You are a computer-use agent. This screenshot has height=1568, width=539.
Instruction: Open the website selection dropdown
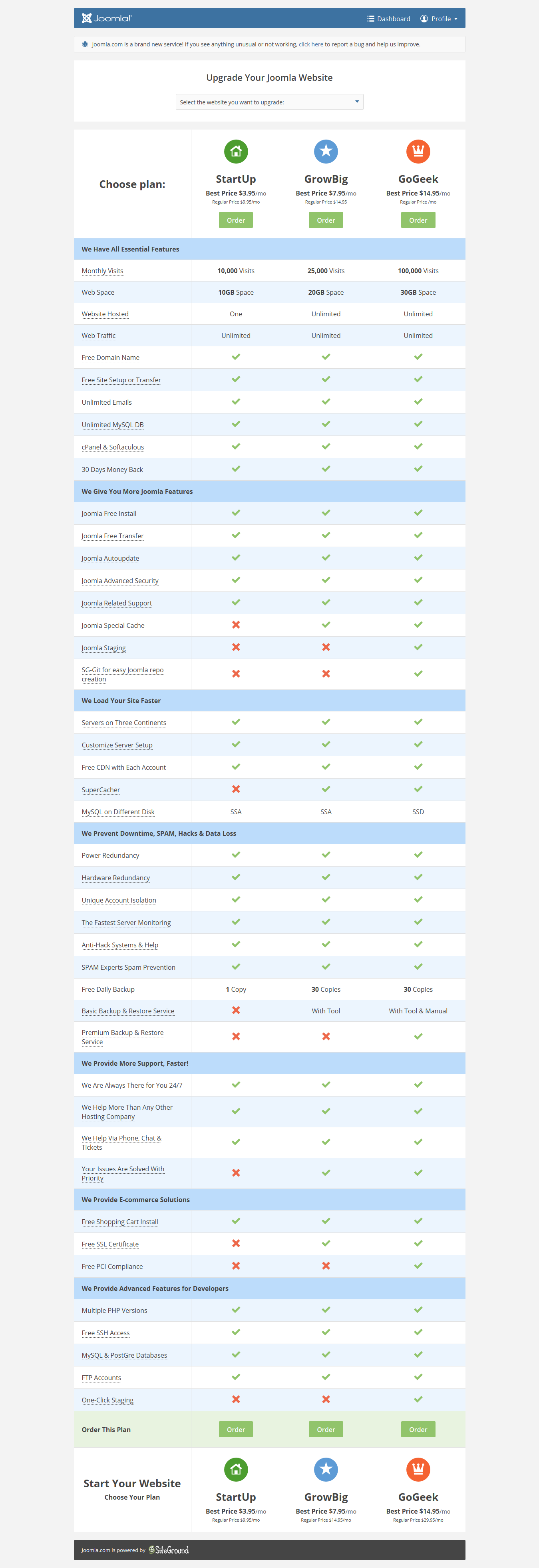[x=269, y=102]
